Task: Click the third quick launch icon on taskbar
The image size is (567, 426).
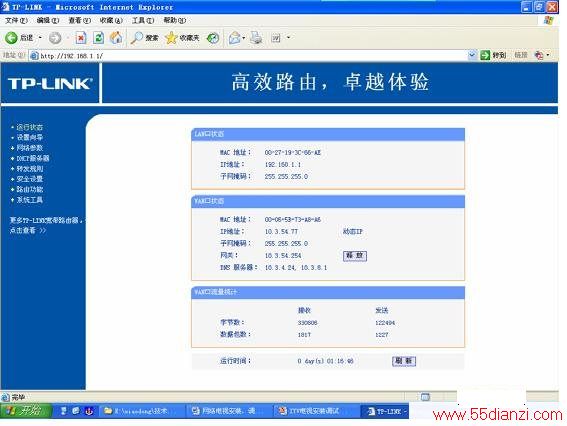Action: pos(89,411)
